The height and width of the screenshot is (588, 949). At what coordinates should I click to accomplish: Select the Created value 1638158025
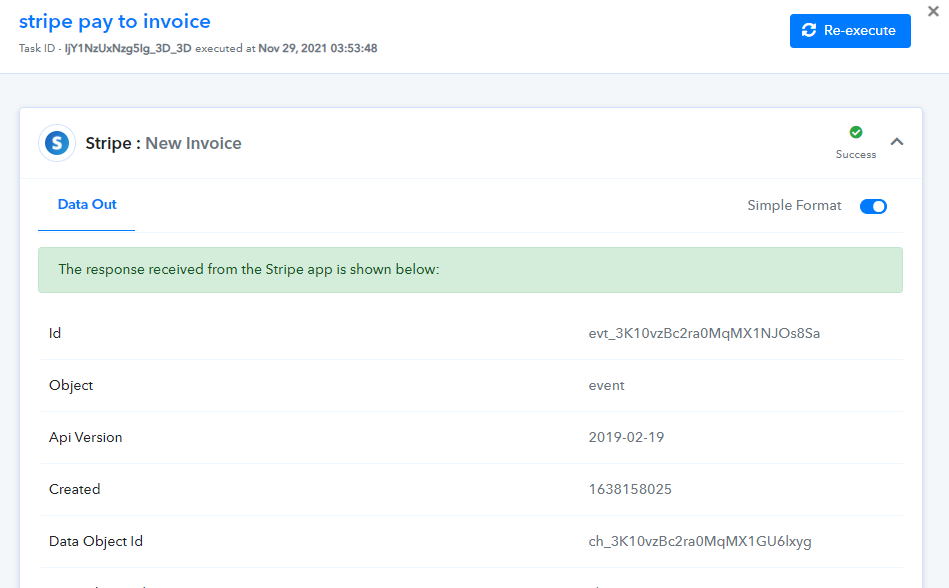pos(630,489)
